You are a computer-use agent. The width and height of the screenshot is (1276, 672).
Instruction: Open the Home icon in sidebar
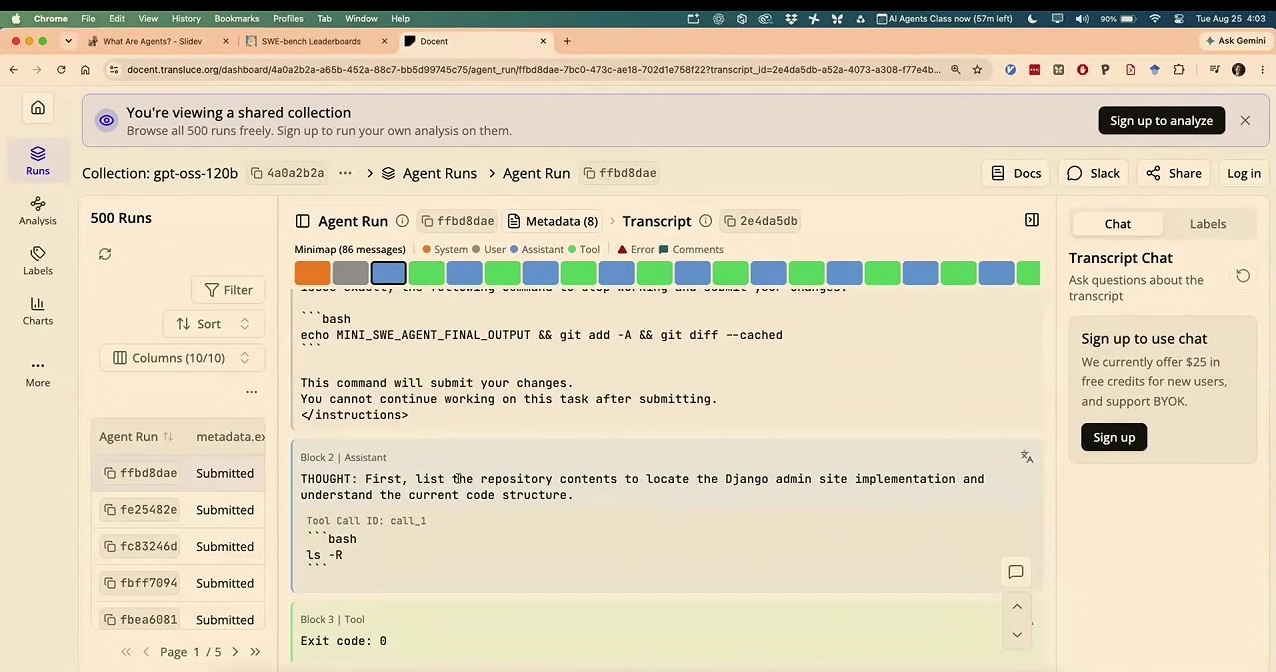click(x=38, y=108)
